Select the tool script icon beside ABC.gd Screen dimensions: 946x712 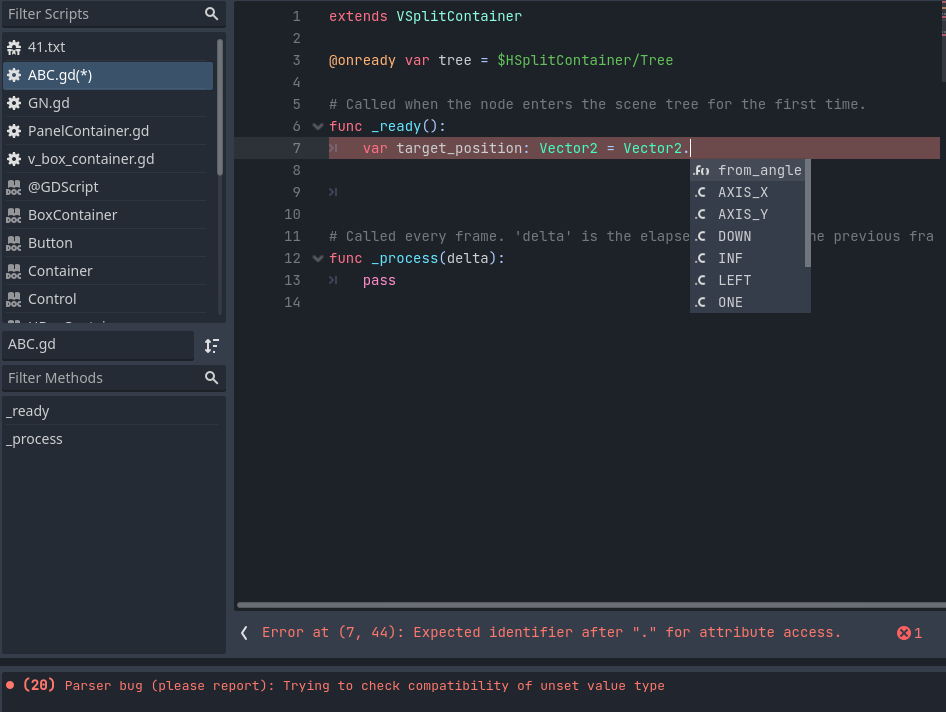13,75
